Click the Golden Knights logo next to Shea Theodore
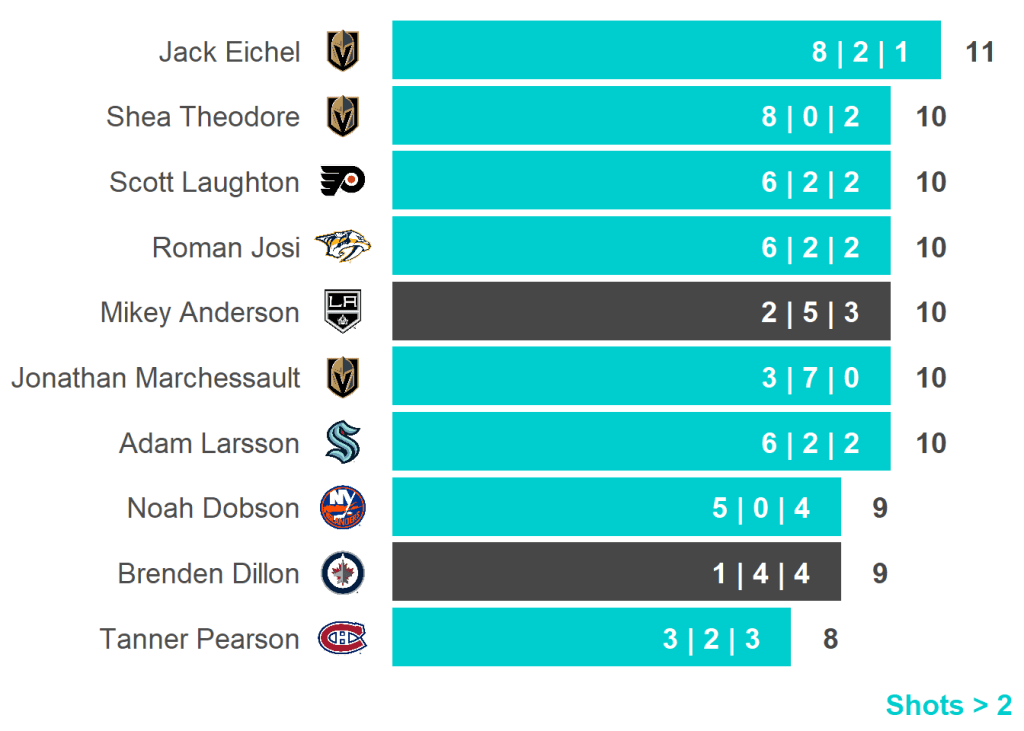1024x731 pixels. pos(343,117)
